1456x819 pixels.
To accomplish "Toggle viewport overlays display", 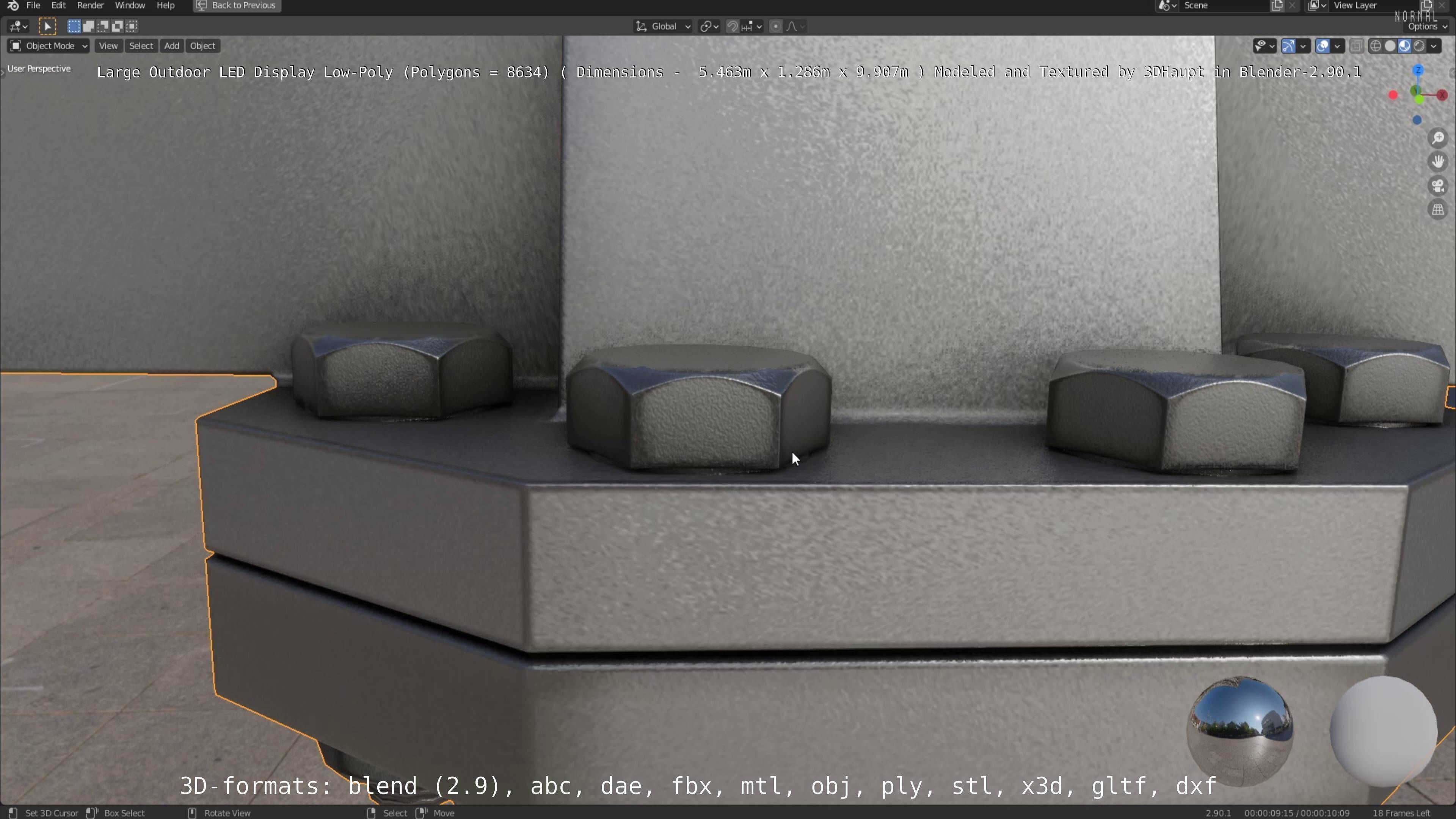I will (x=1323, y=46).
